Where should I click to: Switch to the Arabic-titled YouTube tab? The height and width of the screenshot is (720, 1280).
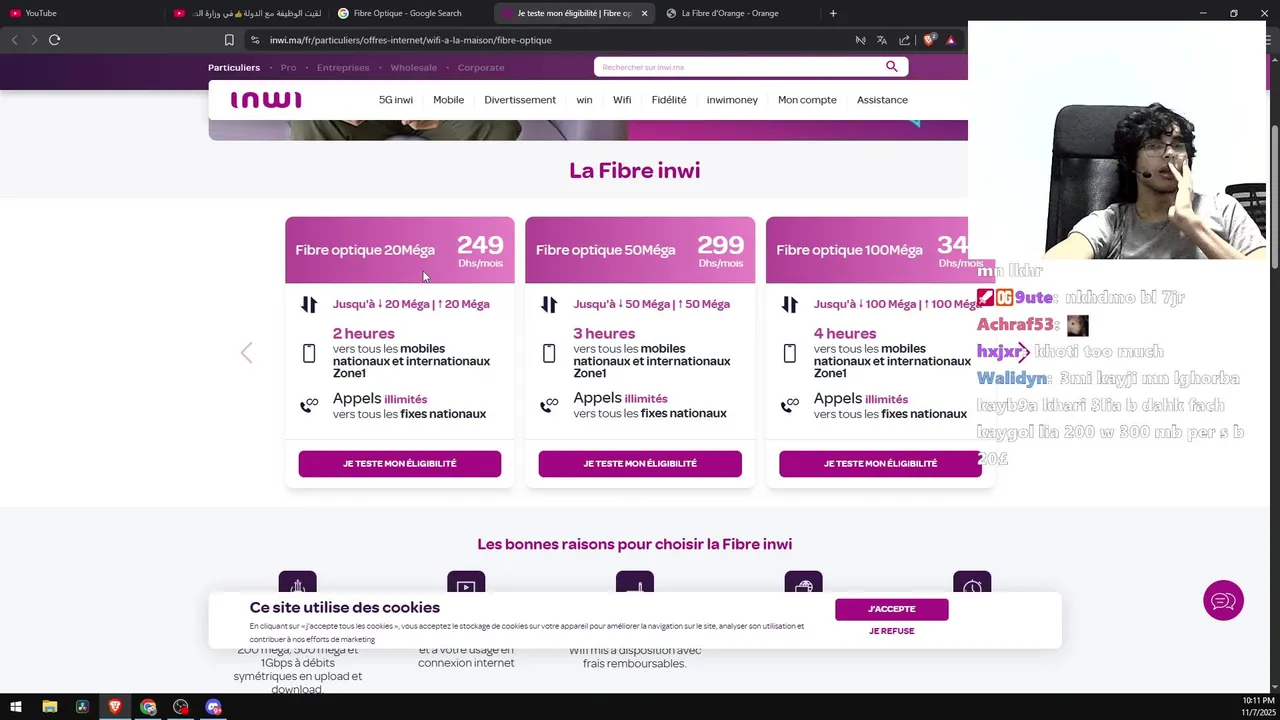[x=245, y=13]
